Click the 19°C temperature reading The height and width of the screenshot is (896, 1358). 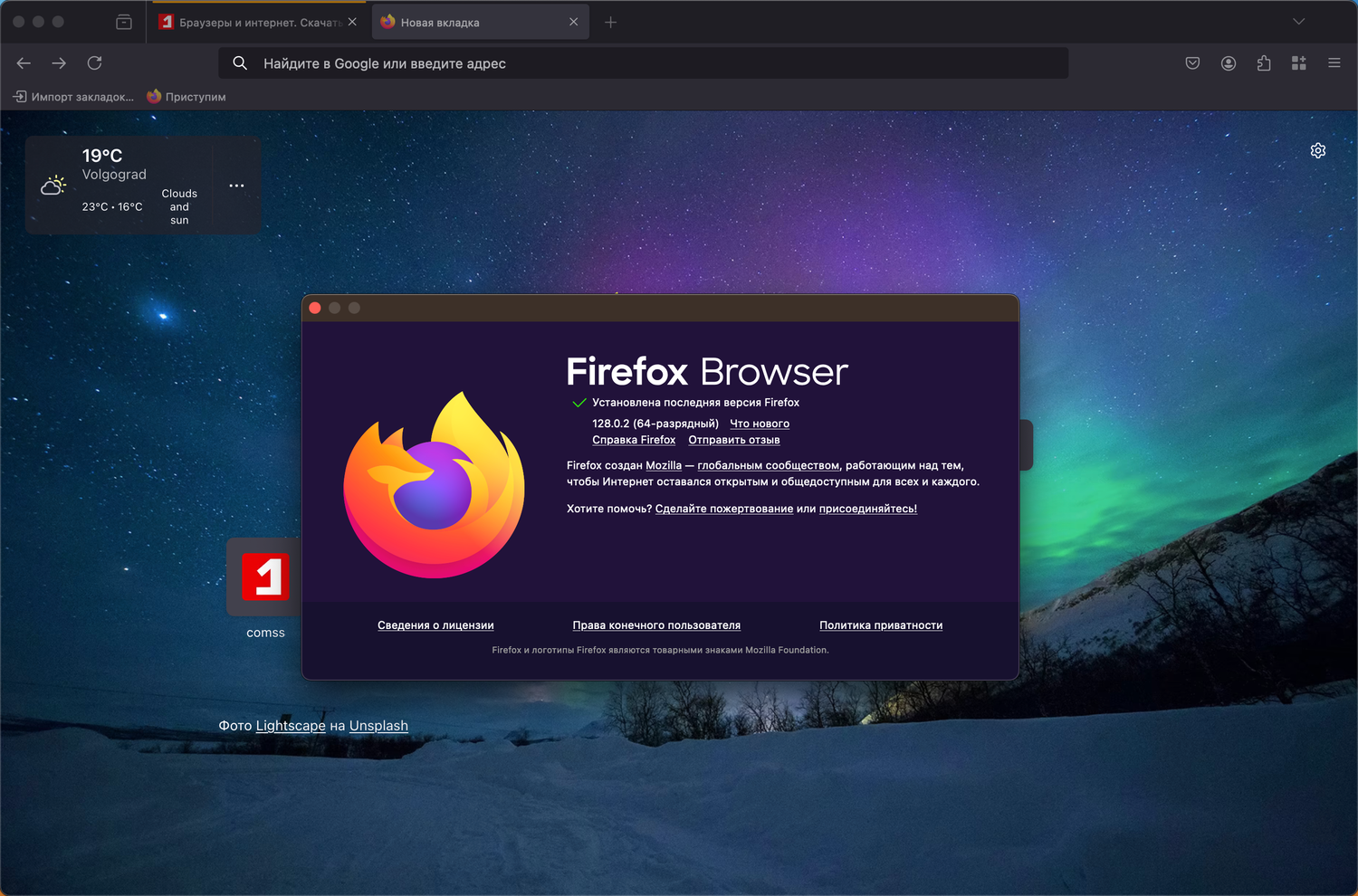pyautogui.click(x=102, y=156)
